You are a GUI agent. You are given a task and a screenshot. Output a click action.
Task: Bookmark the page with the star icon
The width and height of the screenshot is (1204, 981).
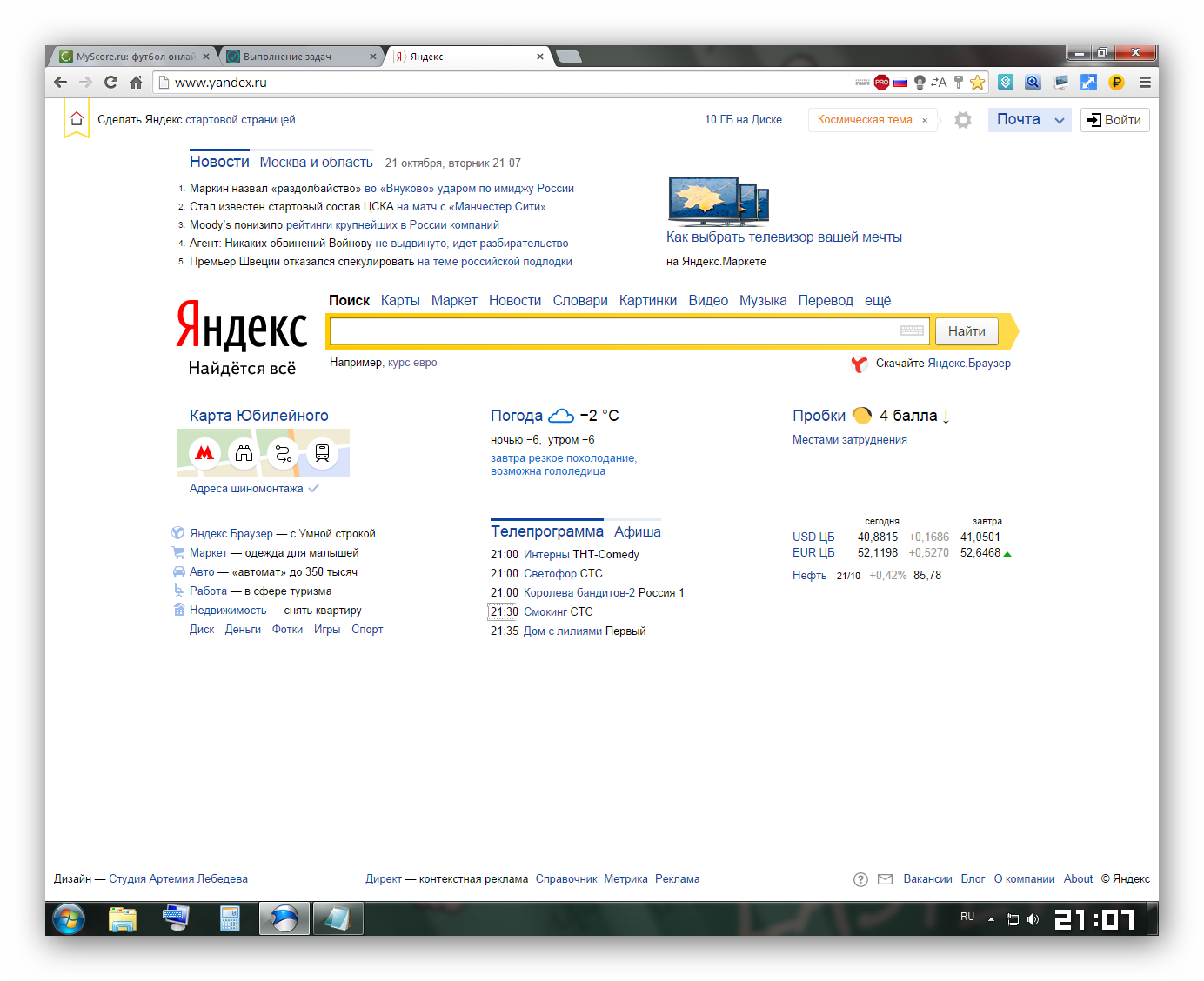[977, 82]
